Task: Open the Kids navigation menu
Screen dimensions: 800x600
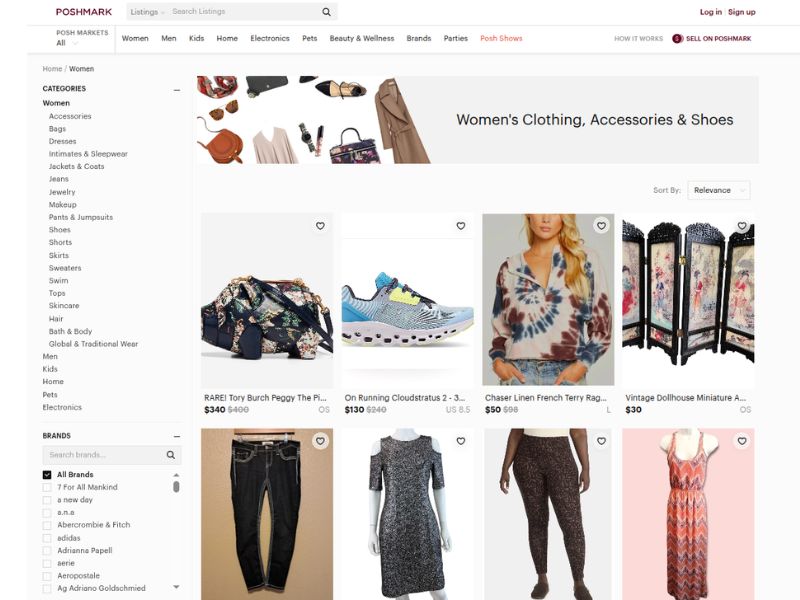Action: tap(196, 38)
